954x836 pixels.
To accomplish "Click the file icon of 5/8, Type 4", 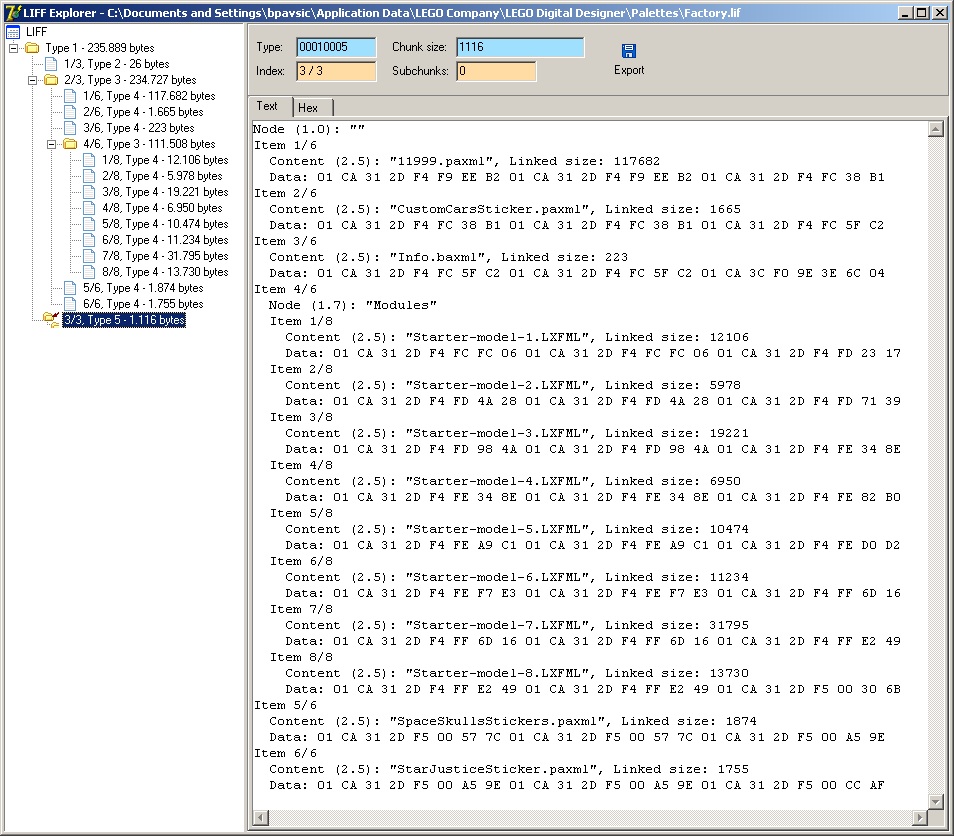I will [89, 224].
